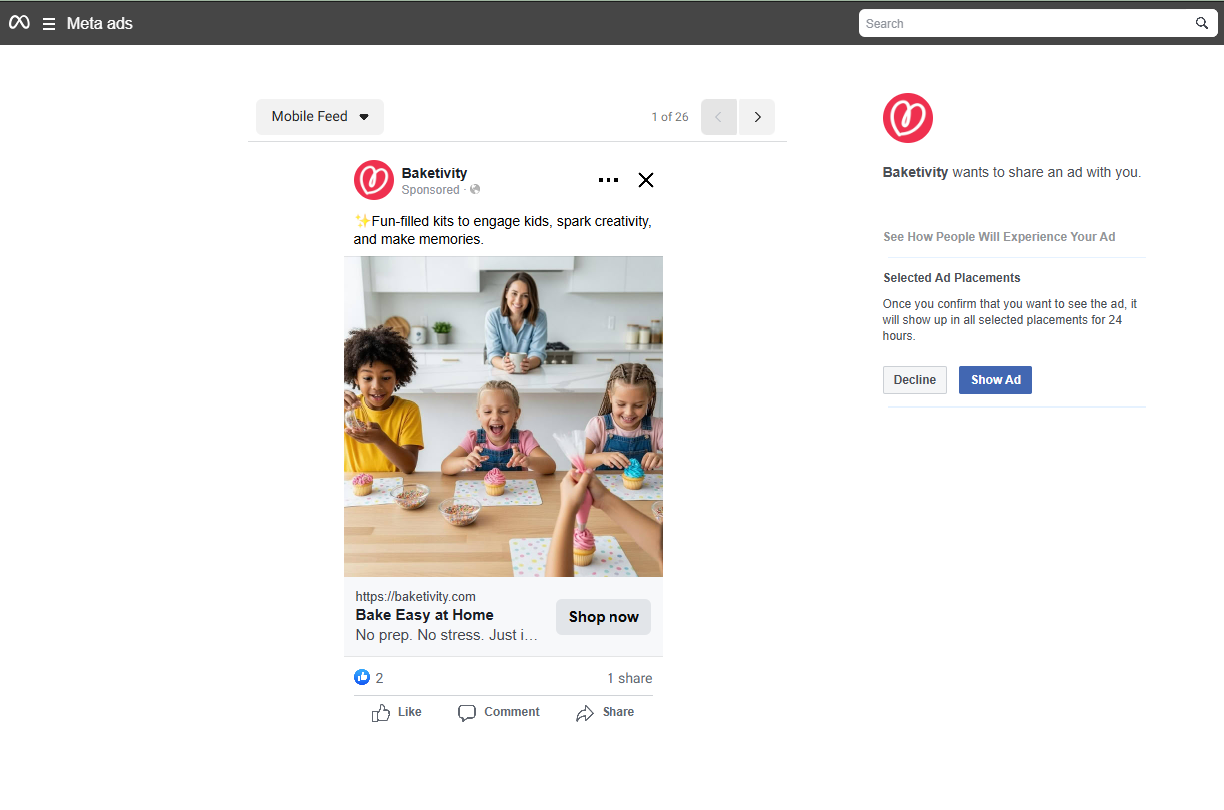Click the public globe icon beside Sponsored
Image resolution: width=1224 pixels, height=810 pixels.
click(475, 190)
